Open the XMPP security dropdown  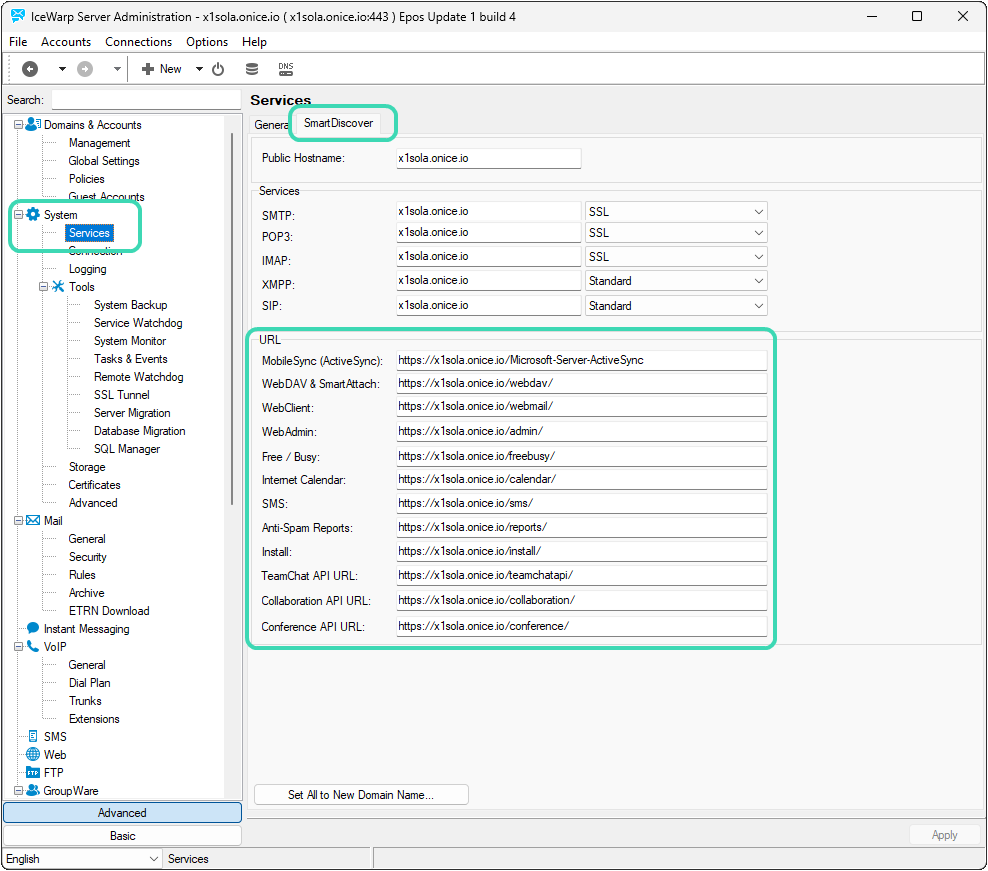coord(675,280)
